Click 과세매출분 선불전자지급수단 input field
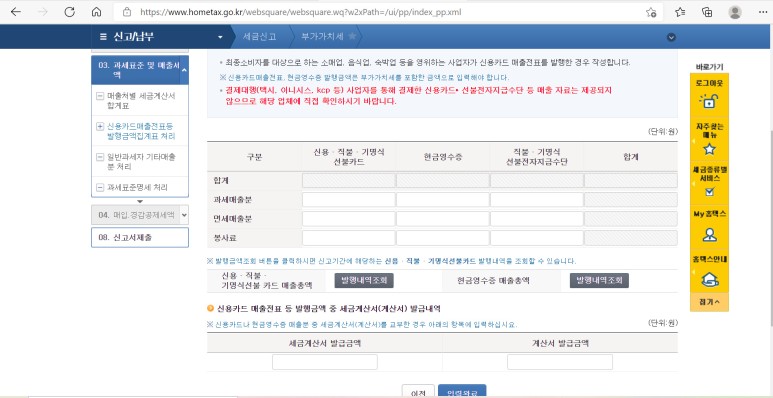Image resolution: width=773 pixels, height=398 pixels. (x=537, y=200)
